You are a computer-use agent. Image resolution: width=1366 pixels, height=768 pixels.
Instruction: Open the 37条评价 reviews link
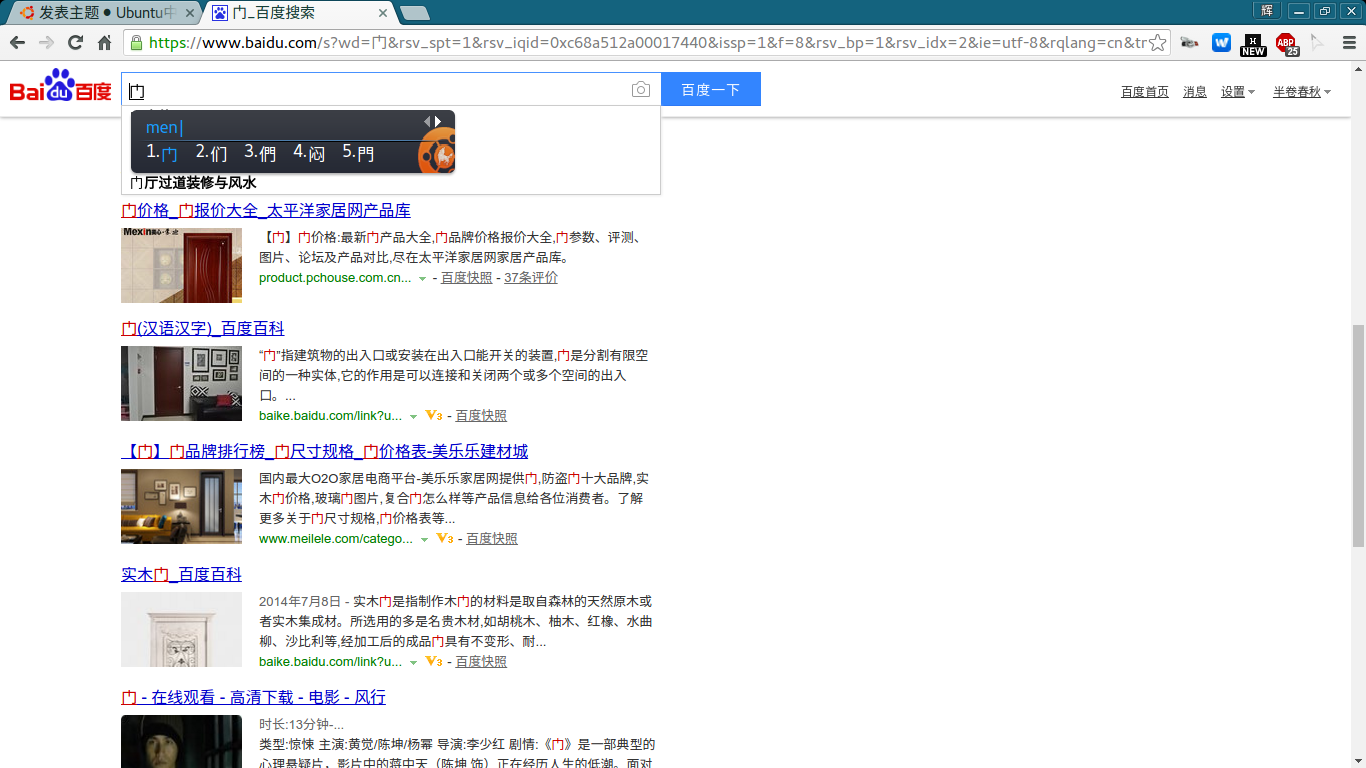point(531,278)
